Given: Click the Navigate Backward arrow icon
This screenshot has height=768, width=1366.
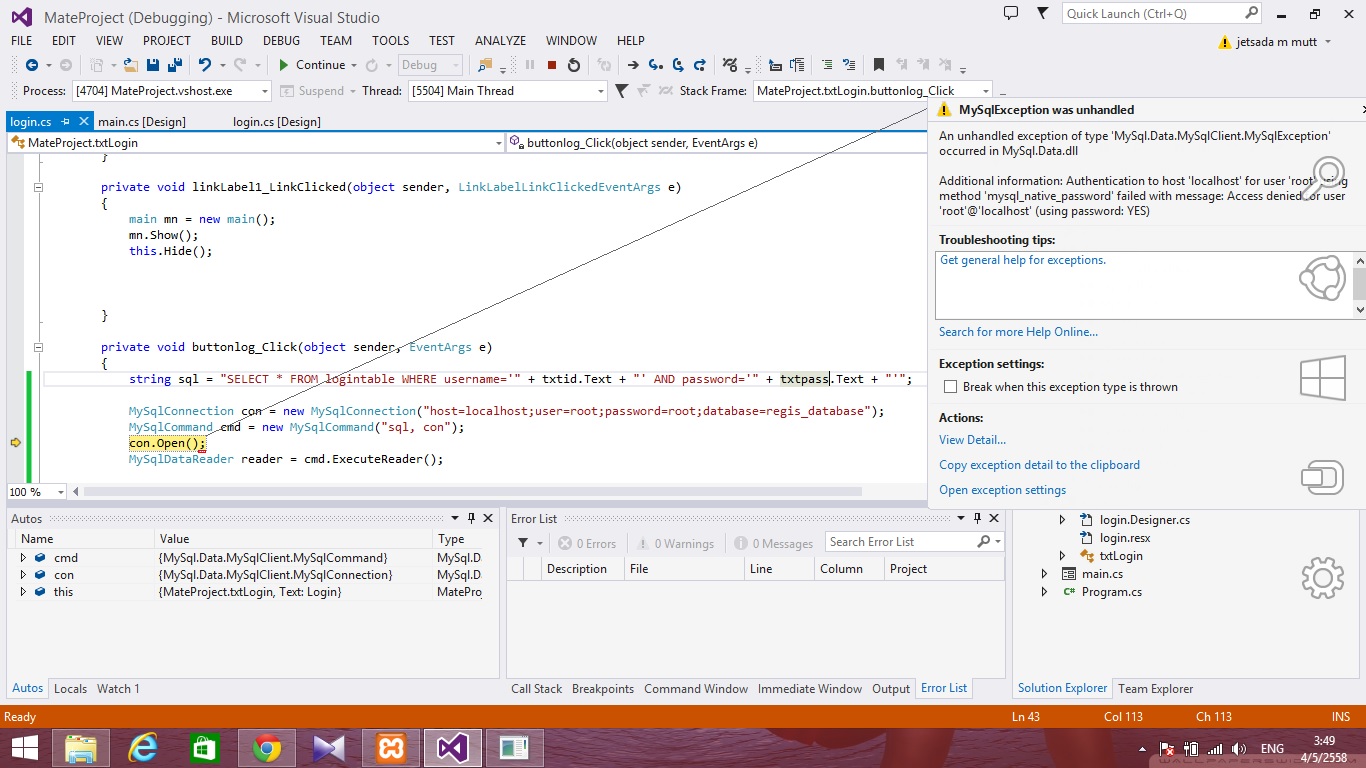Looking at the screenshot, I should (x=31, y=65).
